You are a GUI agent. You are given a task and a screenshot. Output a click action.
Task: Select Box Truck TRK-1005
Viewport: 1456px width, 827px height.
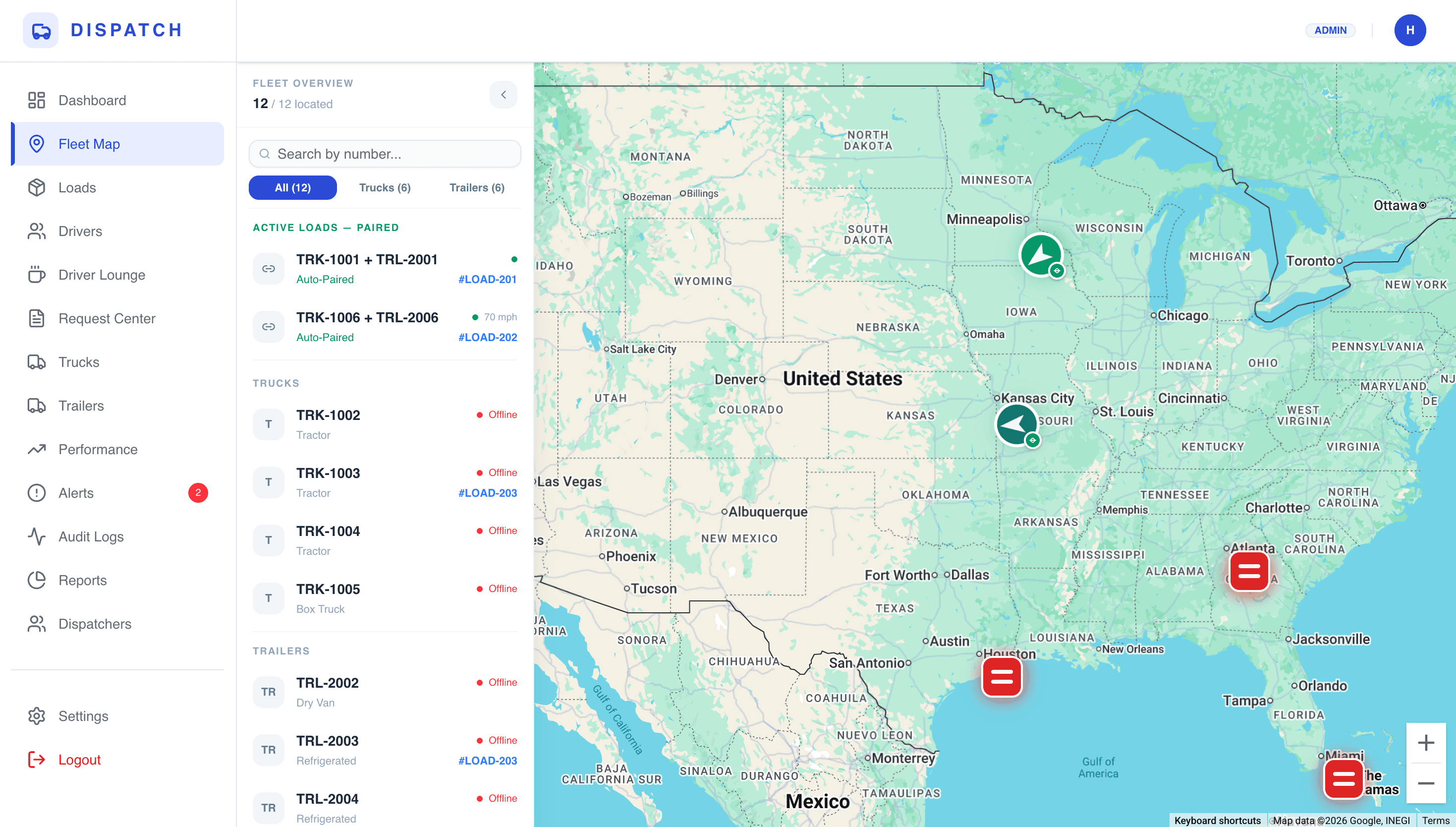(385, 598)
